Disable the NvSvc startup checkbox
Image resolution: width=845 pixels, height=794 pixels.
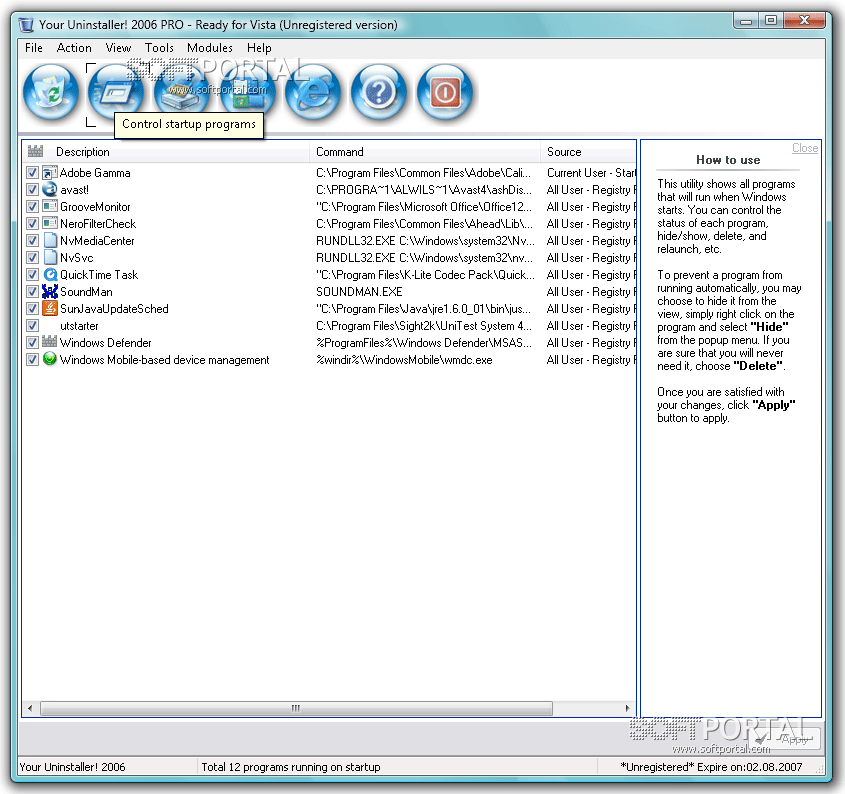tap(32, 258)
